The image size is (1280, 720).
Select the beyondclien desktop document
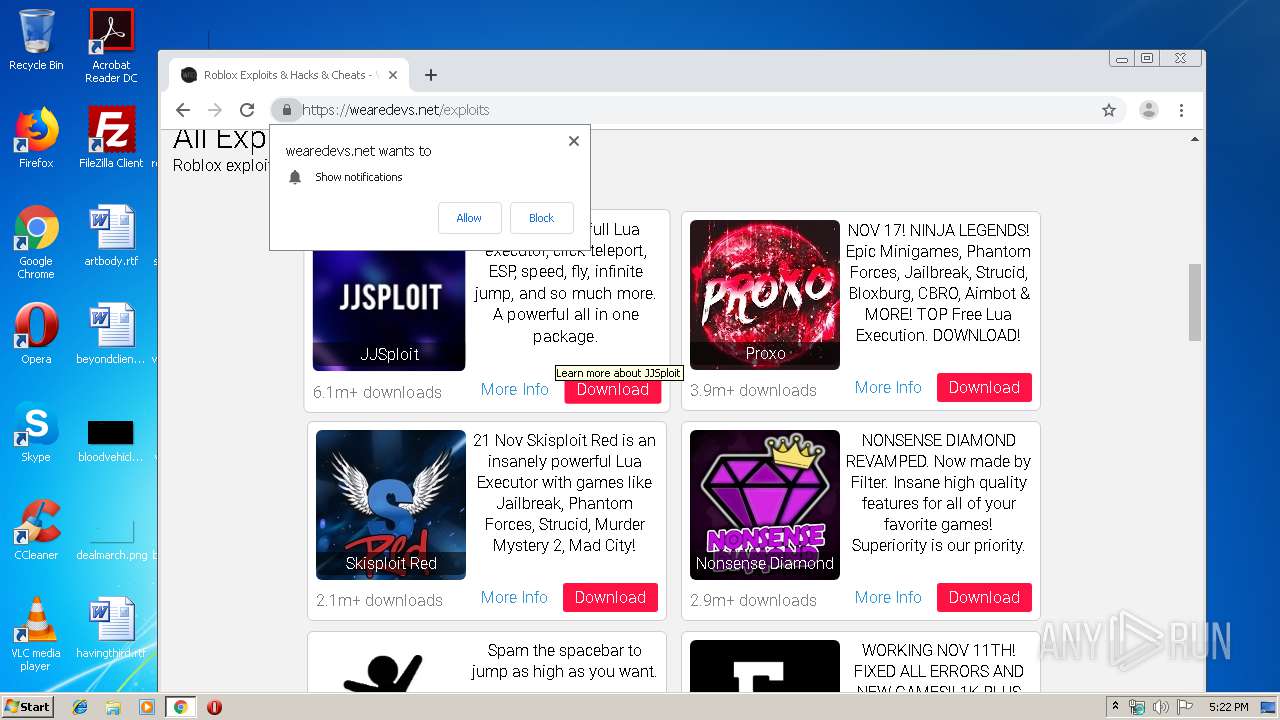111,334
